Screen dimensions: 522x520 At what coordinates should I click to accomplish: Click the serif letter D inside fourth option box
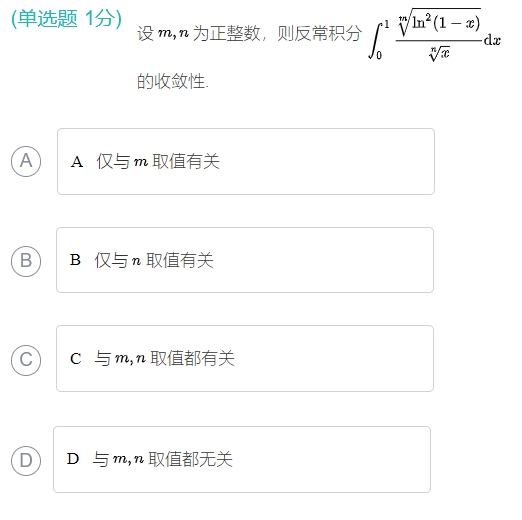click(73, 459)
